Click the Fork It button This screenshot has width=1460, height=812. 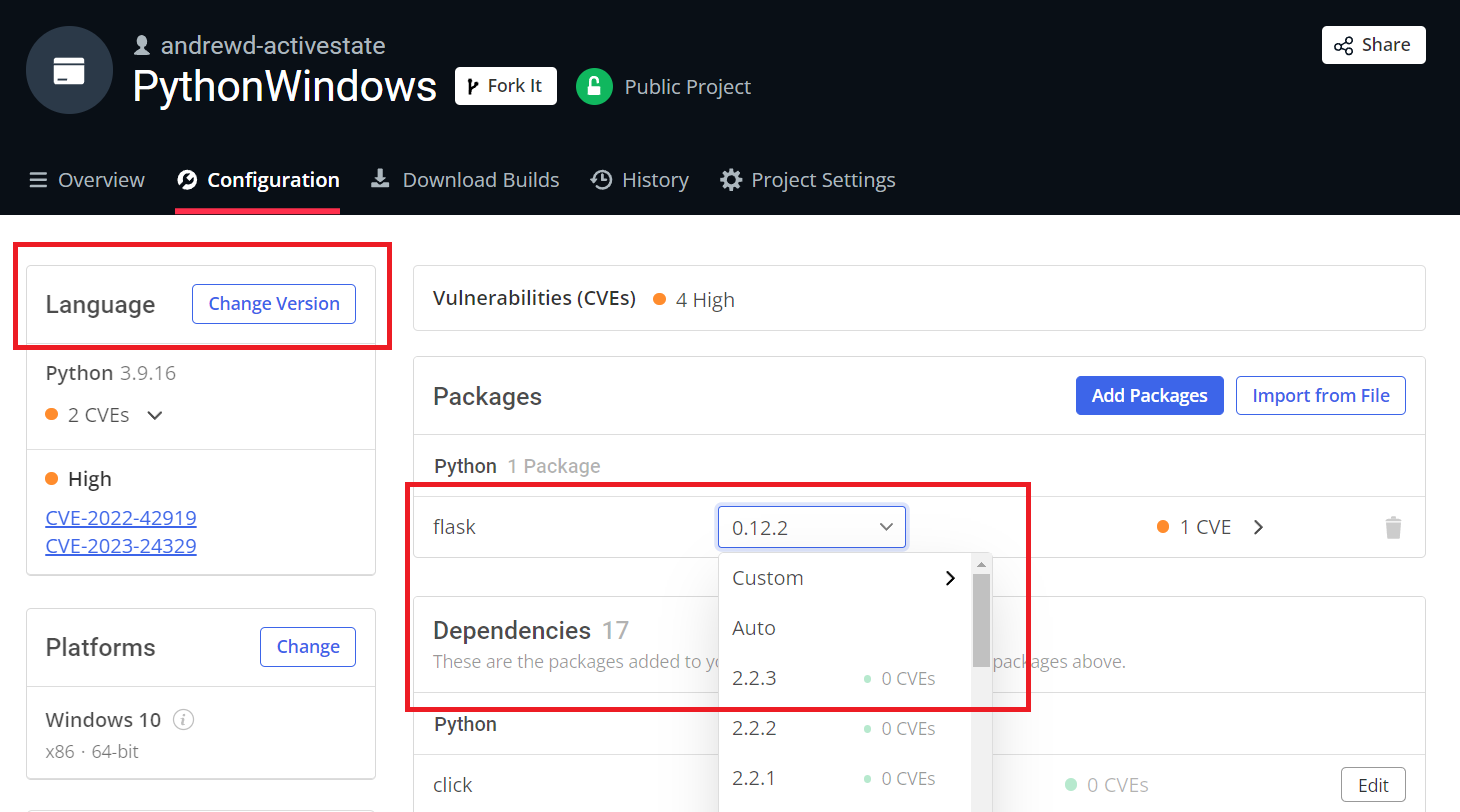pyautogui.click(x=506, y=86)
